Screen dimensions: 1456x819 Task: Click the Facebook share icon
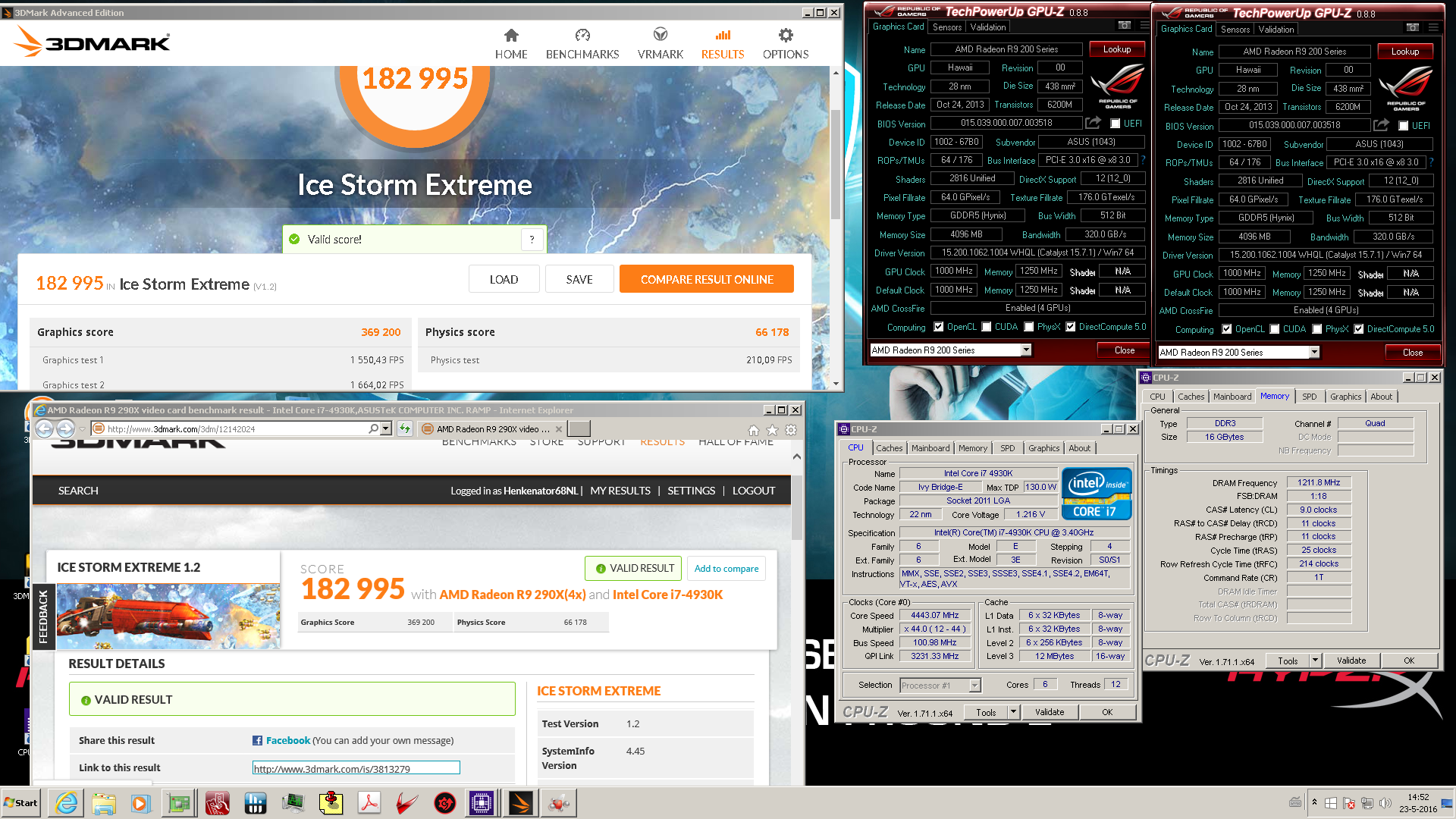[258, 741]
